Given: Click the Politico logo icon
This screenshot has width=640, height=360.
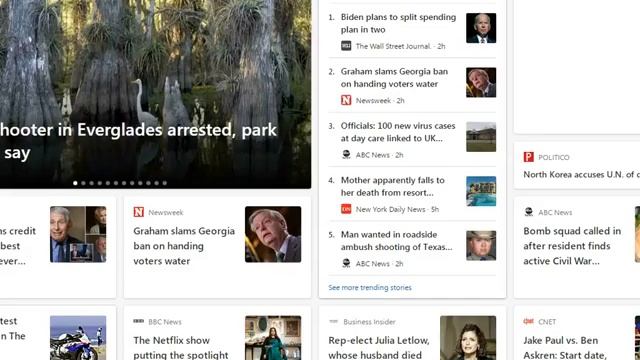Looking at the screenshot, I should pos(529,157).
